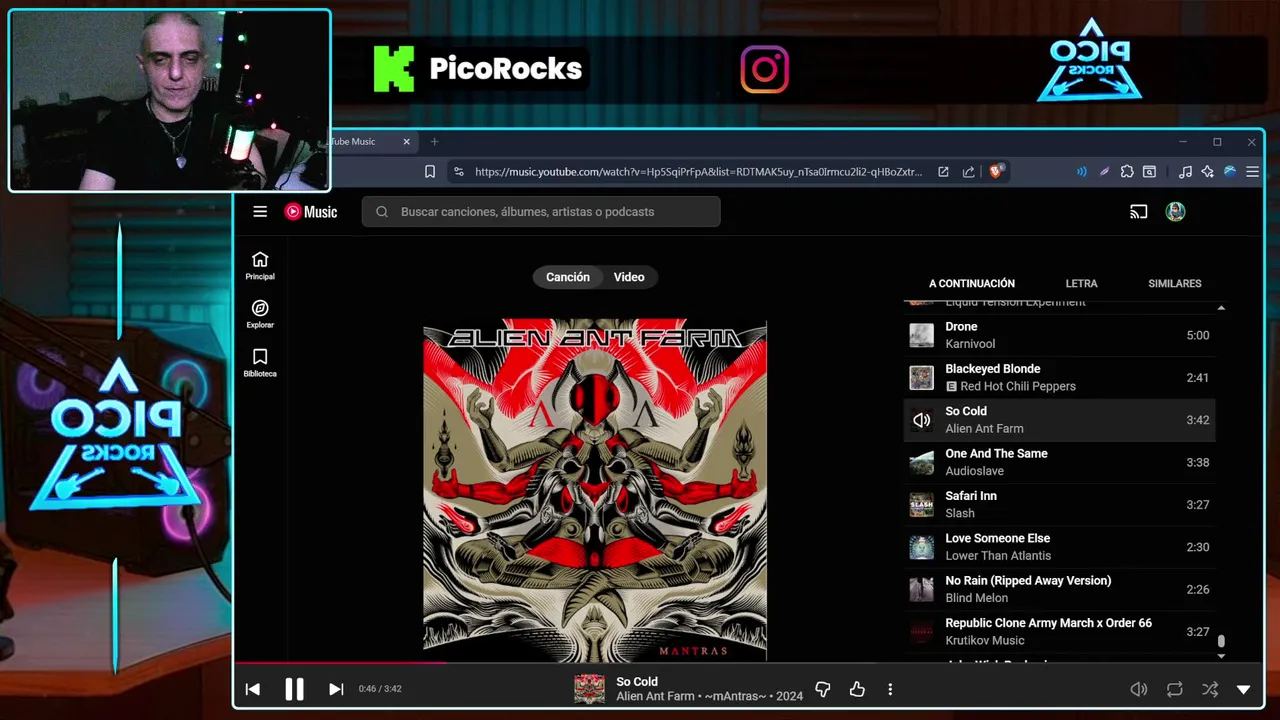Viewport: 1280px width, 720px height.
Task: Click Safari Inn thumbnail in queue
Action: [921, 504]
